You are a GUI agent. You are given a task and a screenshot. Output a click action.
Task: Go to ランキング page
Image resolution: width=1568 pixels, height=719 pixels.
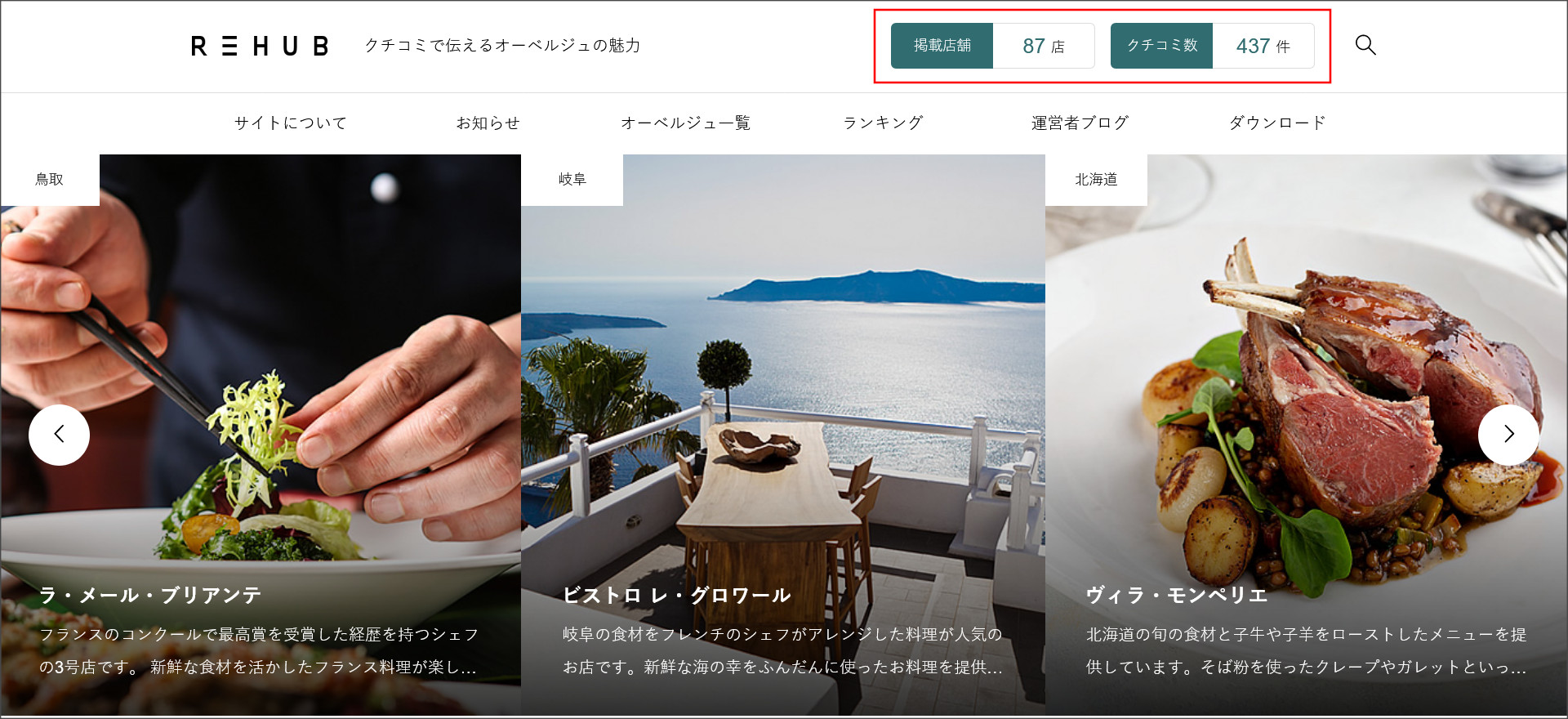tap(883, 123)
